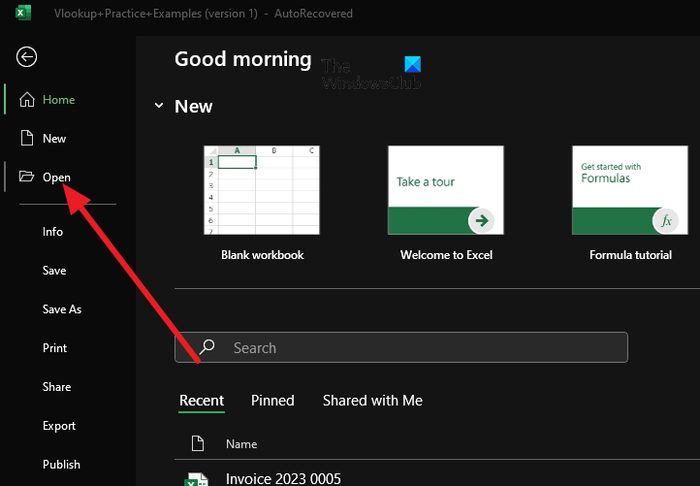Collapse the New section chevron

click(x=159, y=106)
